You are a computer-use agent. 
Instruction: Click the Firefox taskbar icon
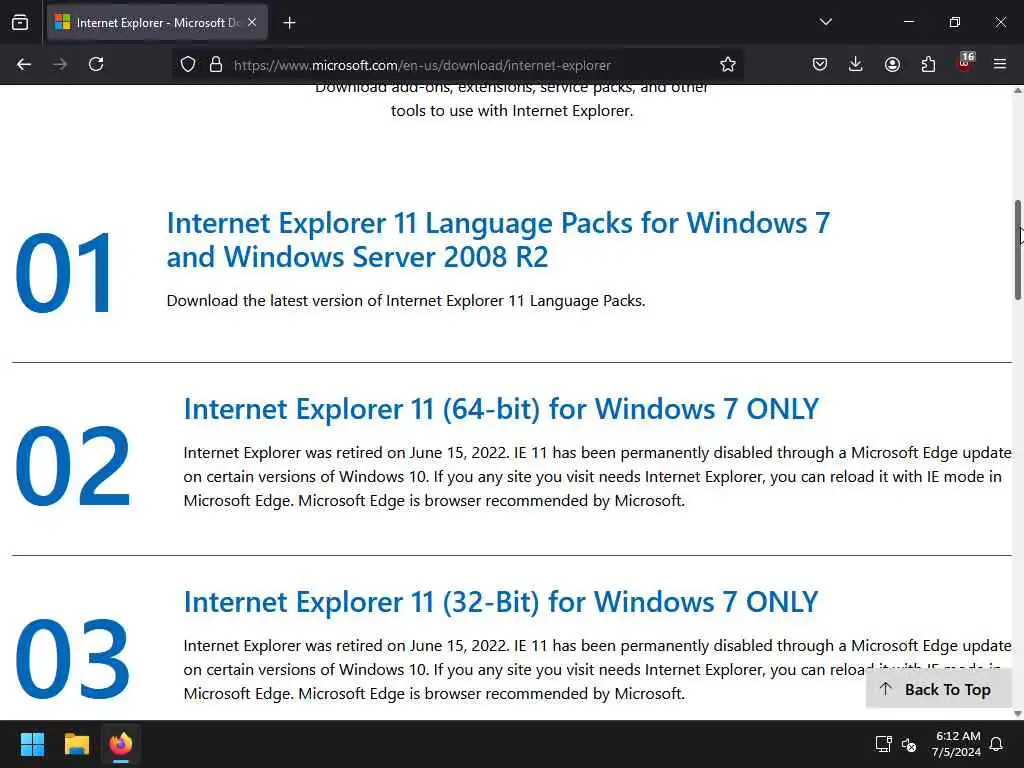[x=121, y=744]
